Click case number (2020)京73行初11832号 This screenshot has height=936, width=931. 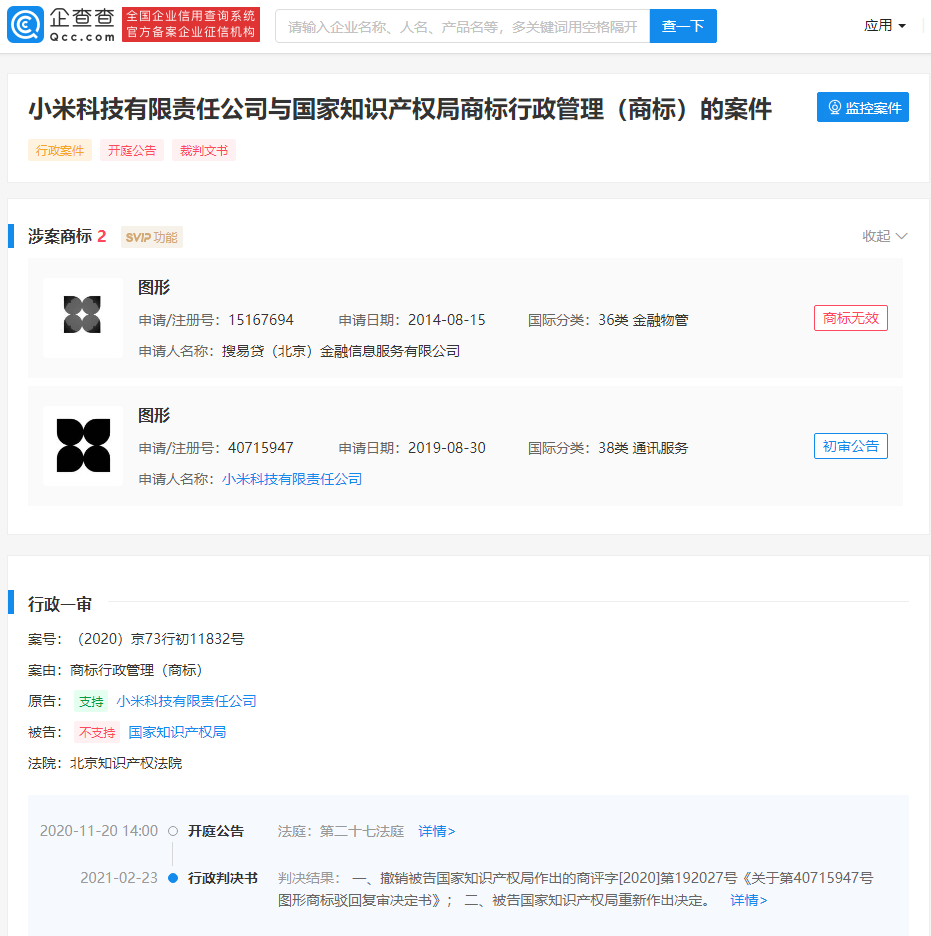158,639
